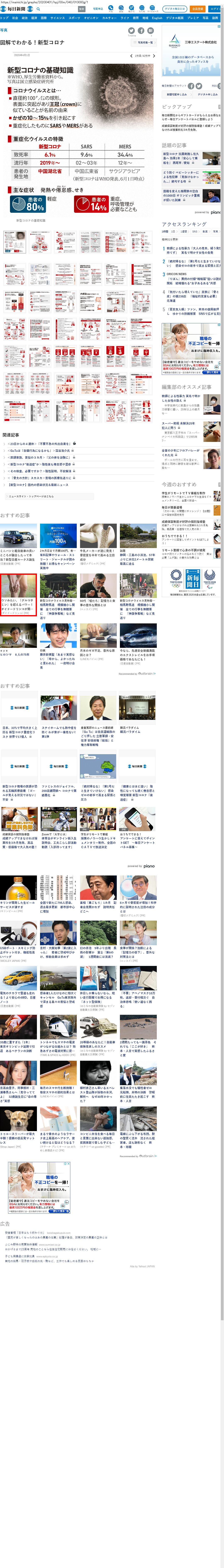
Task: Go to previous photo with left arrow
Action: click(x=131, y=55)
